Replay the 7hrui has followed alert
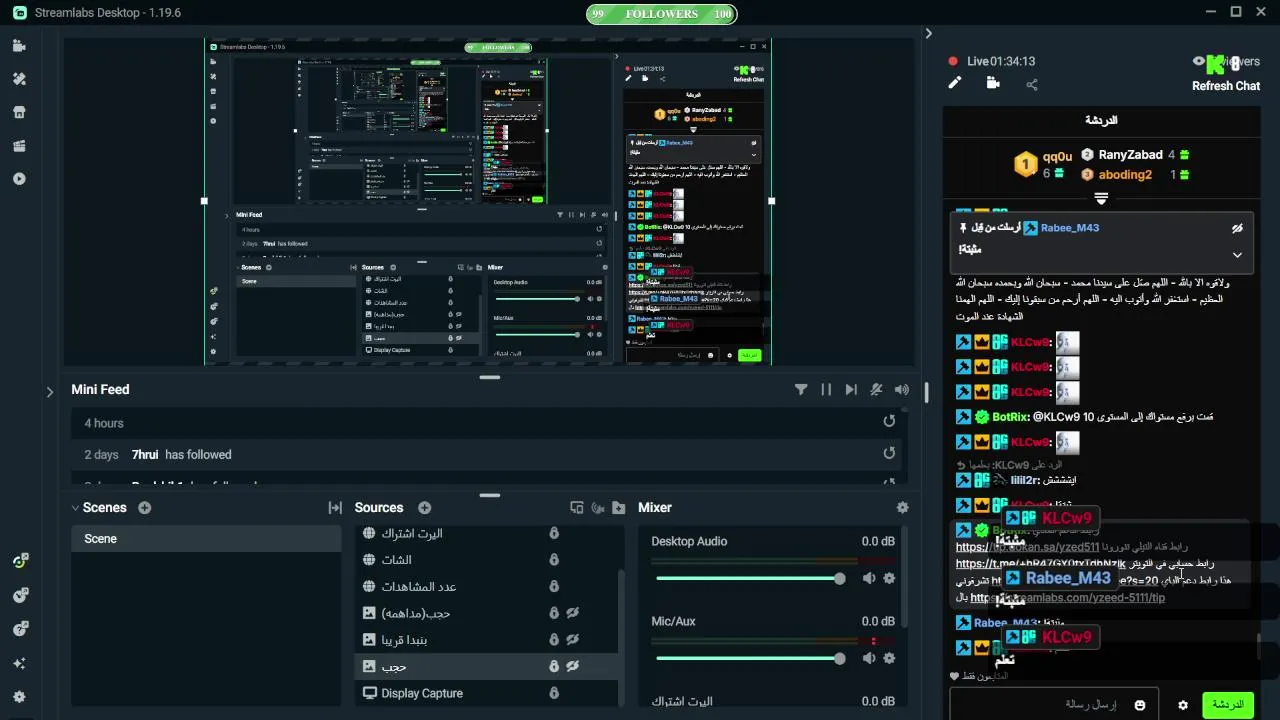This screenshot has height=720, width=1280. click(889, 453)
